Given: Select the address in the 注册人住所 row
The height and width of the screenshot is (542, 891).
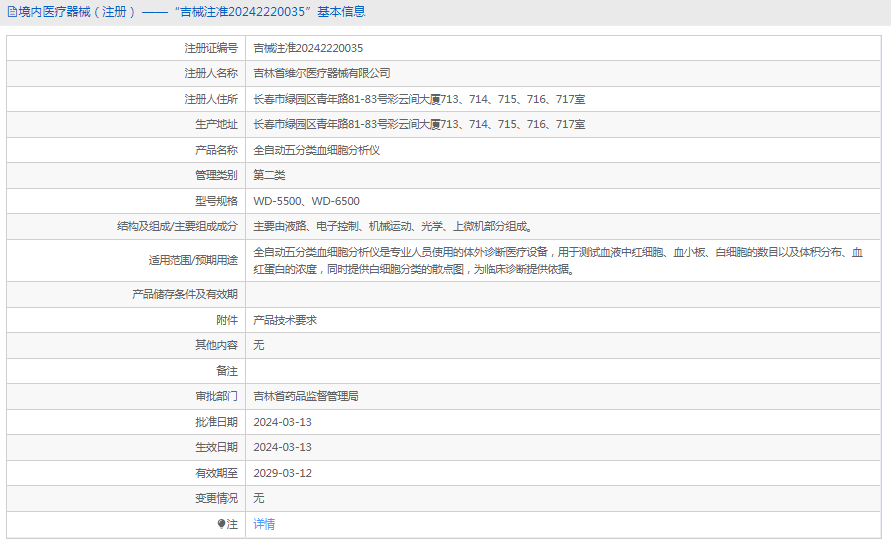Looking at the screenshot, I should [419, 99].
